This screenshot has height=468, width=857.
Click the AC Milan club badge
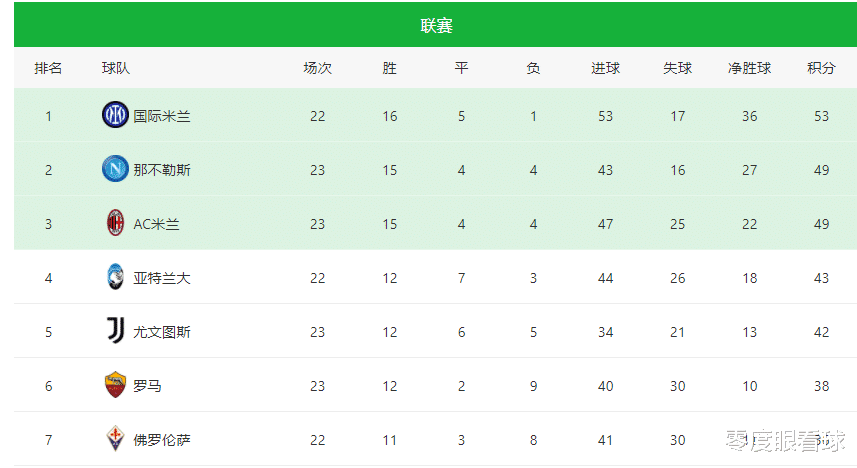pos(115,223)
